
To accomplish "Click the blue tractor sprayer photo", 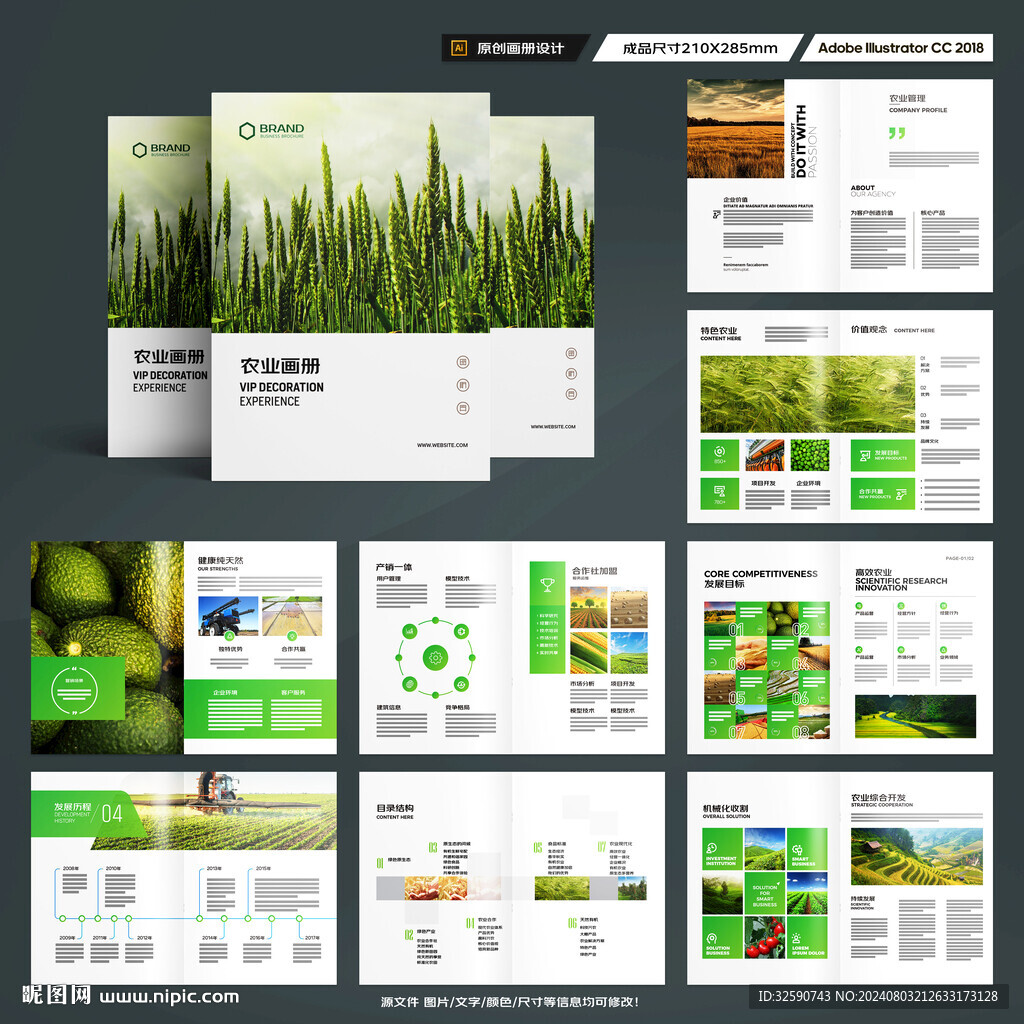I will [x=227, y=616].
